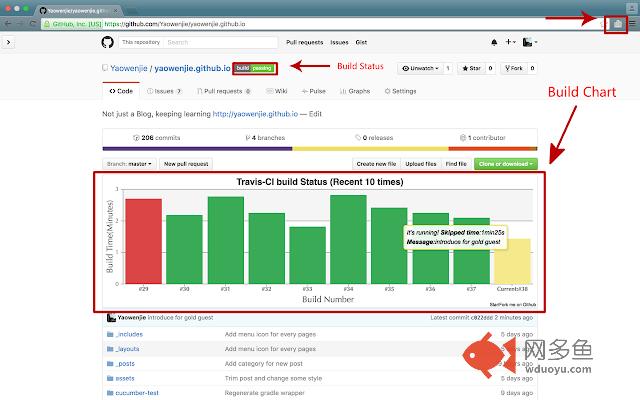640x400 pixels.
Task: Click 'Trim post and change some style' message
Action: tap(273, 378)
